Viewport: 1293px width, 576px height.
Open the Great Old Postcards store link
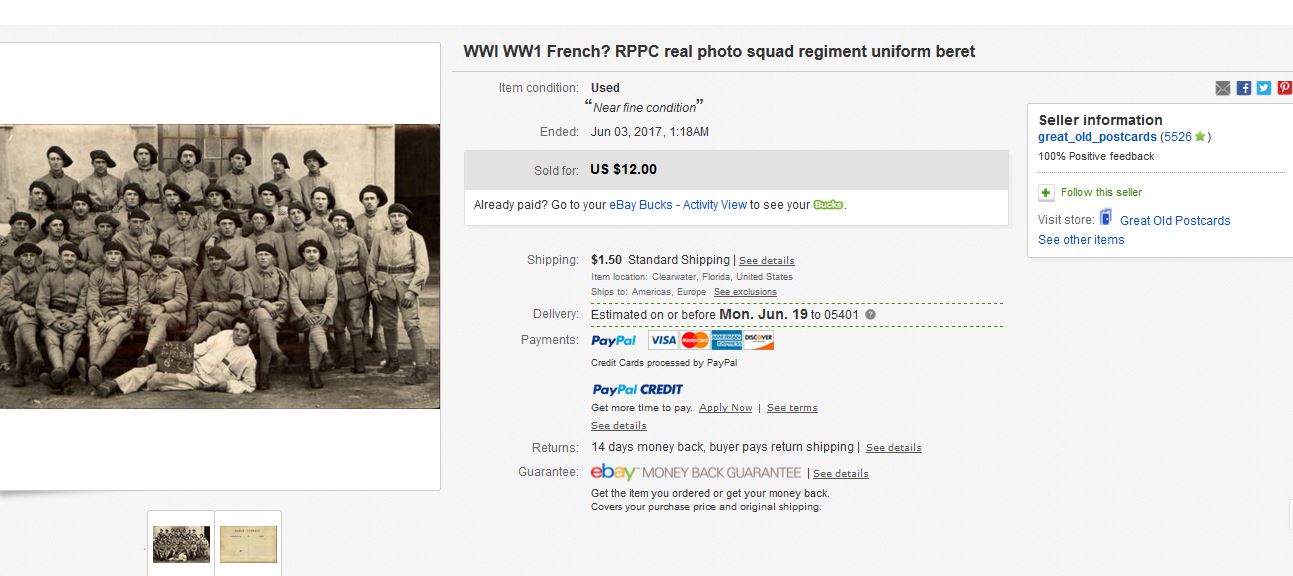point(1175,221)
